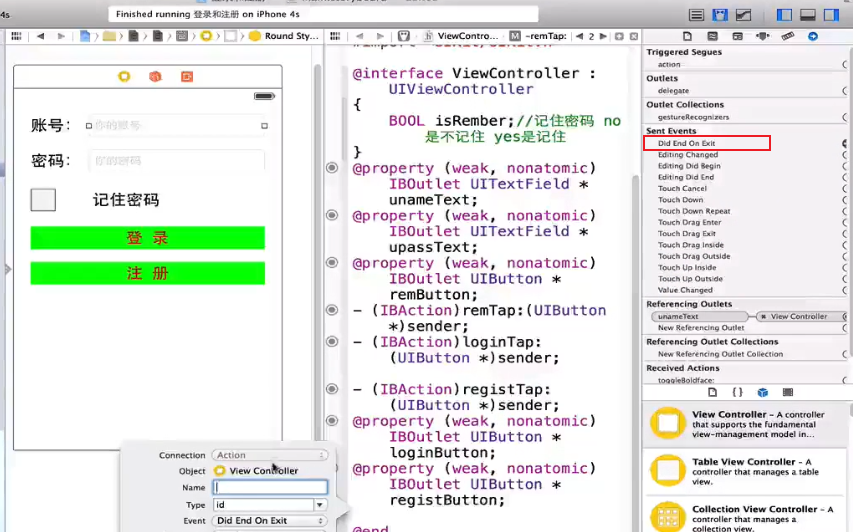Click the connection circle beside registTap: action

332,389
